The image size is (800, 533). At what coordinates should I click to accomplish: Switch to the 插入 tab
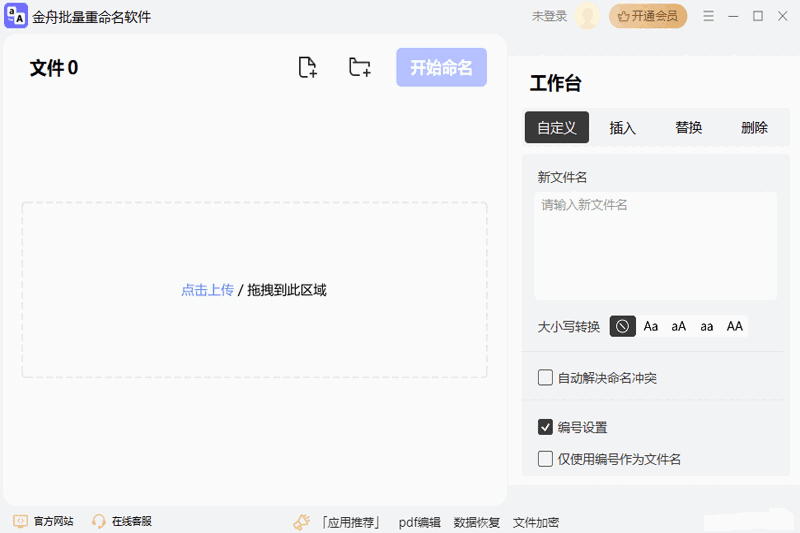tap(622, 128)
